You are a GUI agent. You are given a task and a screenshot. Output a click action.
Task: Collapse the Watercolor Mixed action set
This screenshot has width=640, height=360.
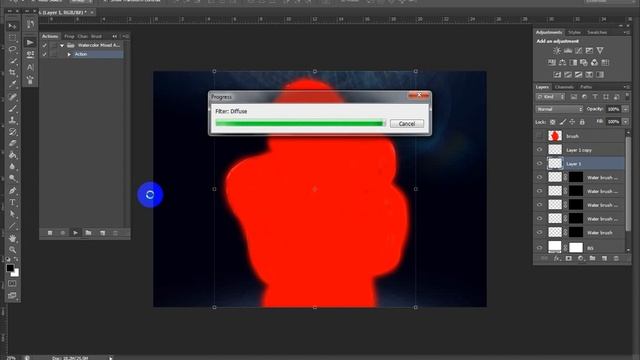[x=62, y=45]
